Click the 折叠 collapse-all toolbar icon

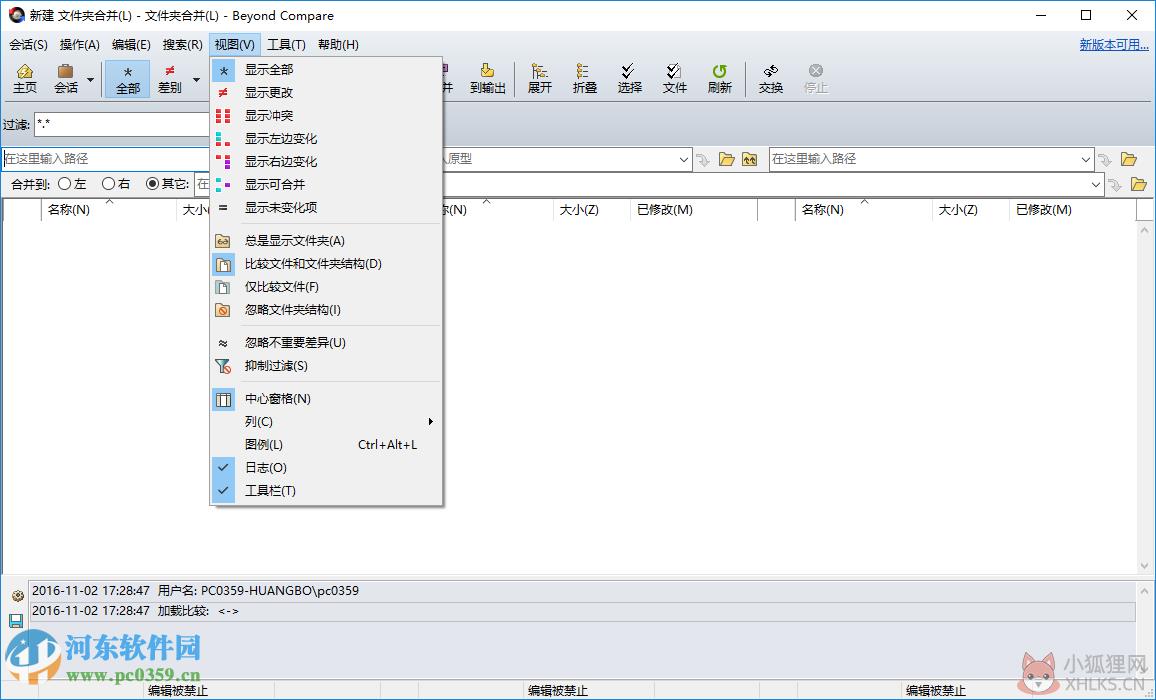click(x=584, y=78)
